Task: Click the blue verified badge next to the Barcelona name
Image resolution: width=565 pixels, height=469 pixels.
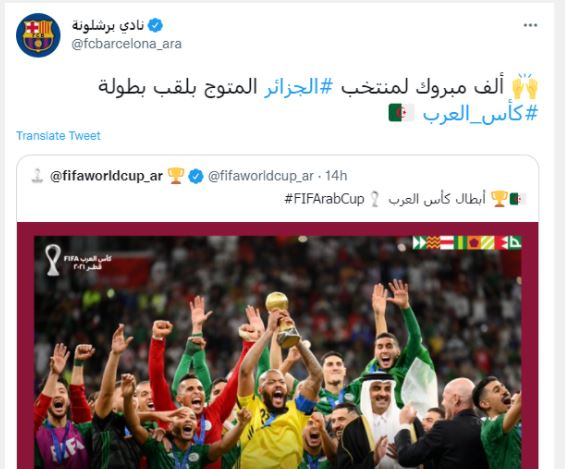Action: point(155,25)
